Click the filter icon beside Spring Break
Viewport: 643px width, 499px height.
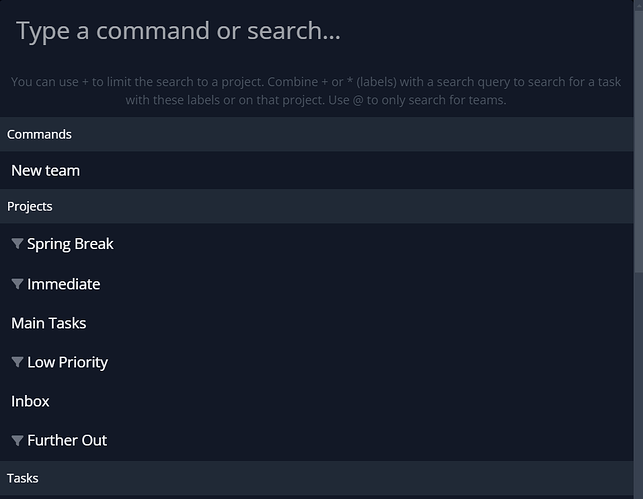[x=17, y=244]
